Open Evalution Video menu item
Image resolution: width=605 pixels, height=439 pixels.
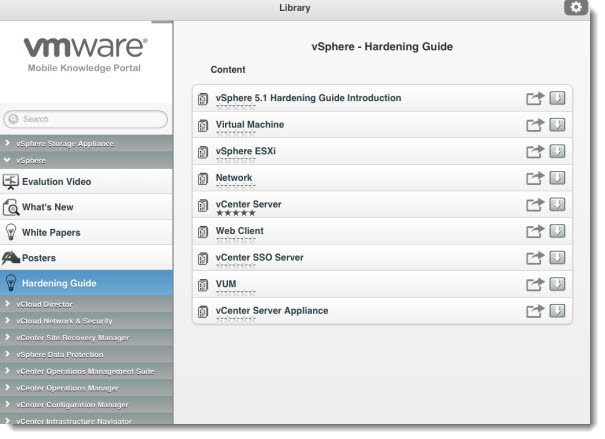pyautogui.click(x=86, y=181)
